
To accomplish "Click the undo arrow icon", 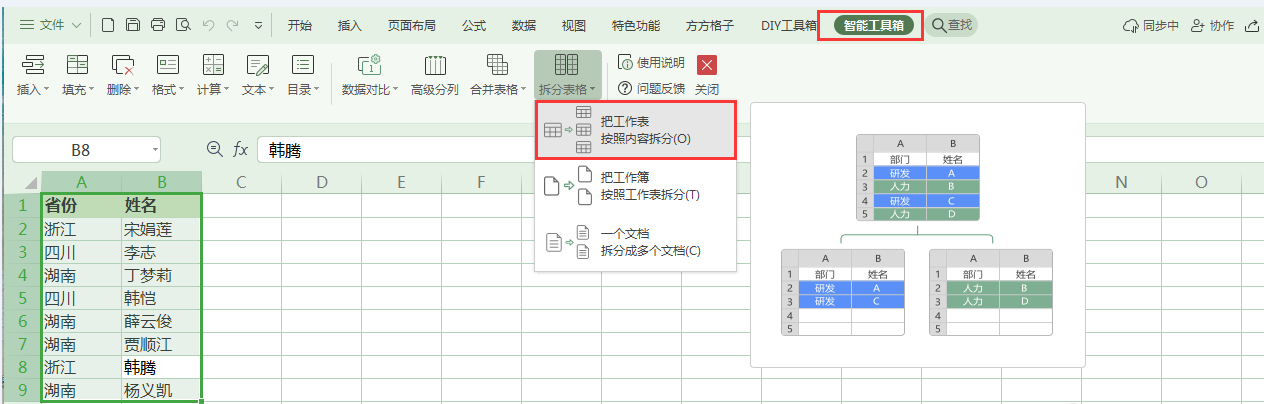I will (208, 25).
